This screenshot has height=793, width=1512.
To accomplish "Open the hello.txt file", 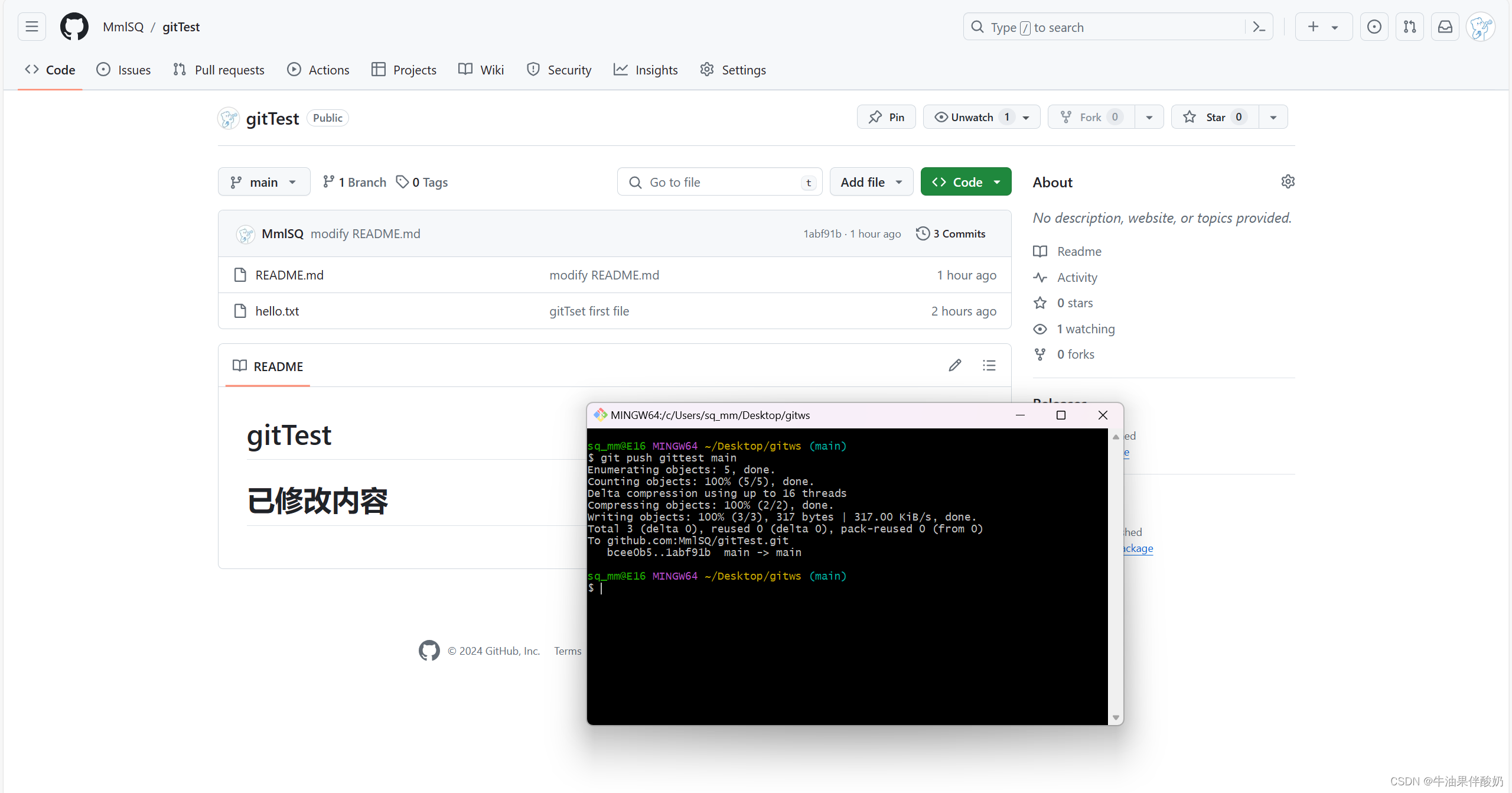I will (277, 311).
